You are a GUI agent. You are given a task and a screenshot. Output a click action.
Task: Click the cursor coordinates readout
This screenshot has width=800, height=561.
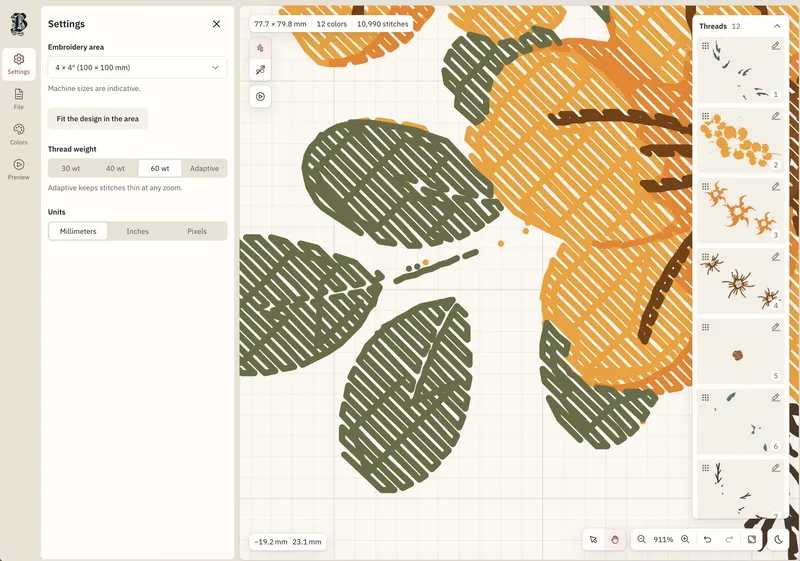pyautogui.click(x=288, y=542)
